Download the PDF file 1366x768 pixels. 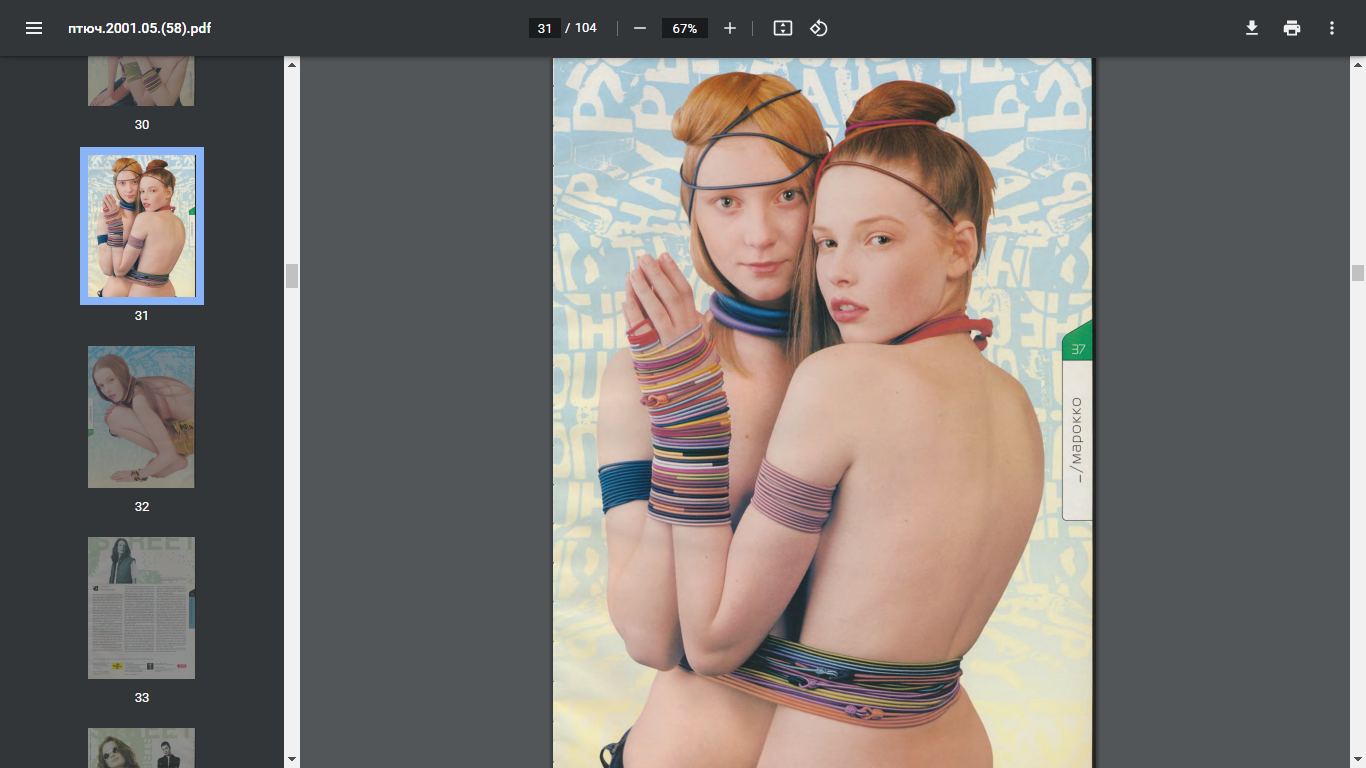pyautogui.click(x=1251, y=28)
